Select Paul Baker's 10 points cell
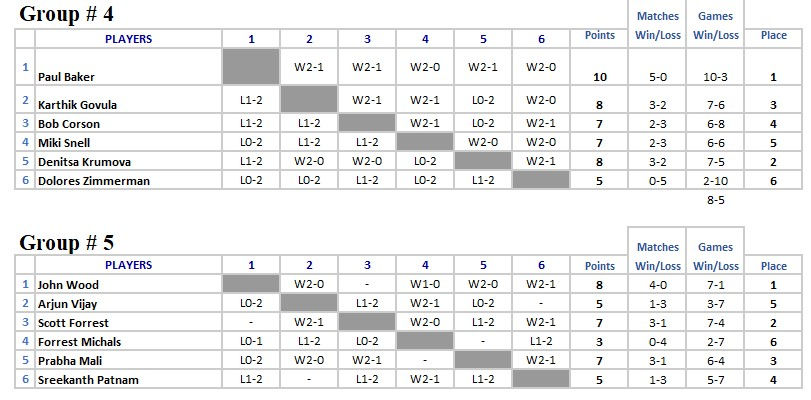 coord(600,76)
